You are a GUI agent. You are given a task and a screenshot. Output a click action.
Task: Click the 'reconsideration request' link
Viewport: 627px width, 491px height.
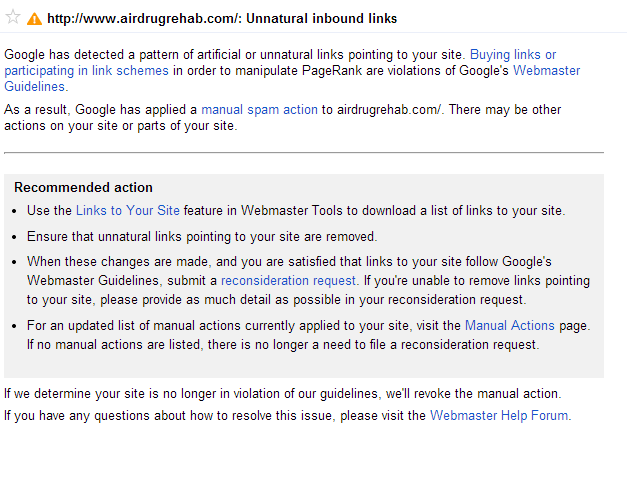click(288, 281)
